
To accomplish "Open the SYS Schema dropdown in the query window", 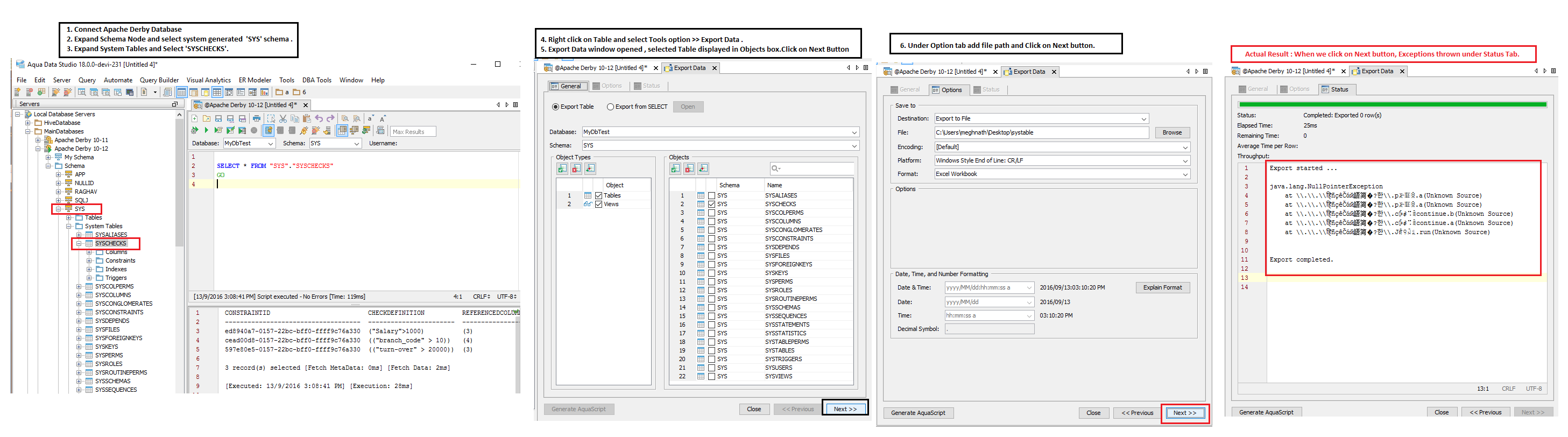I will click(335, 144).
